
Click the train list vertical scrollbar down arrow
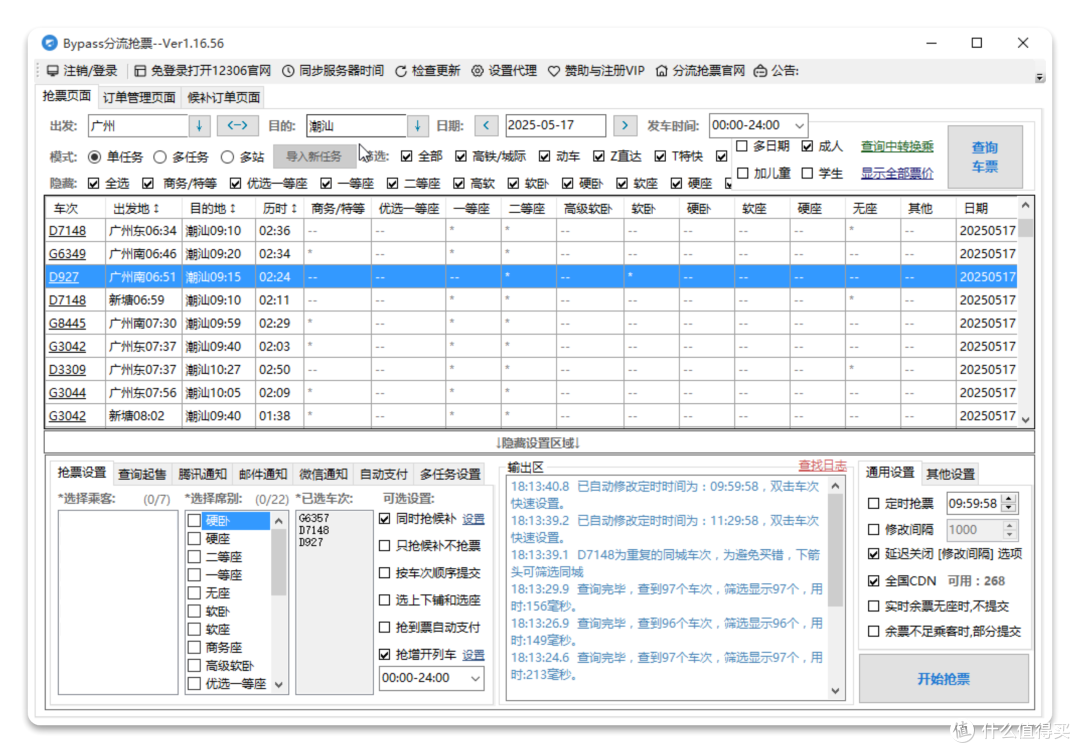1026,420
